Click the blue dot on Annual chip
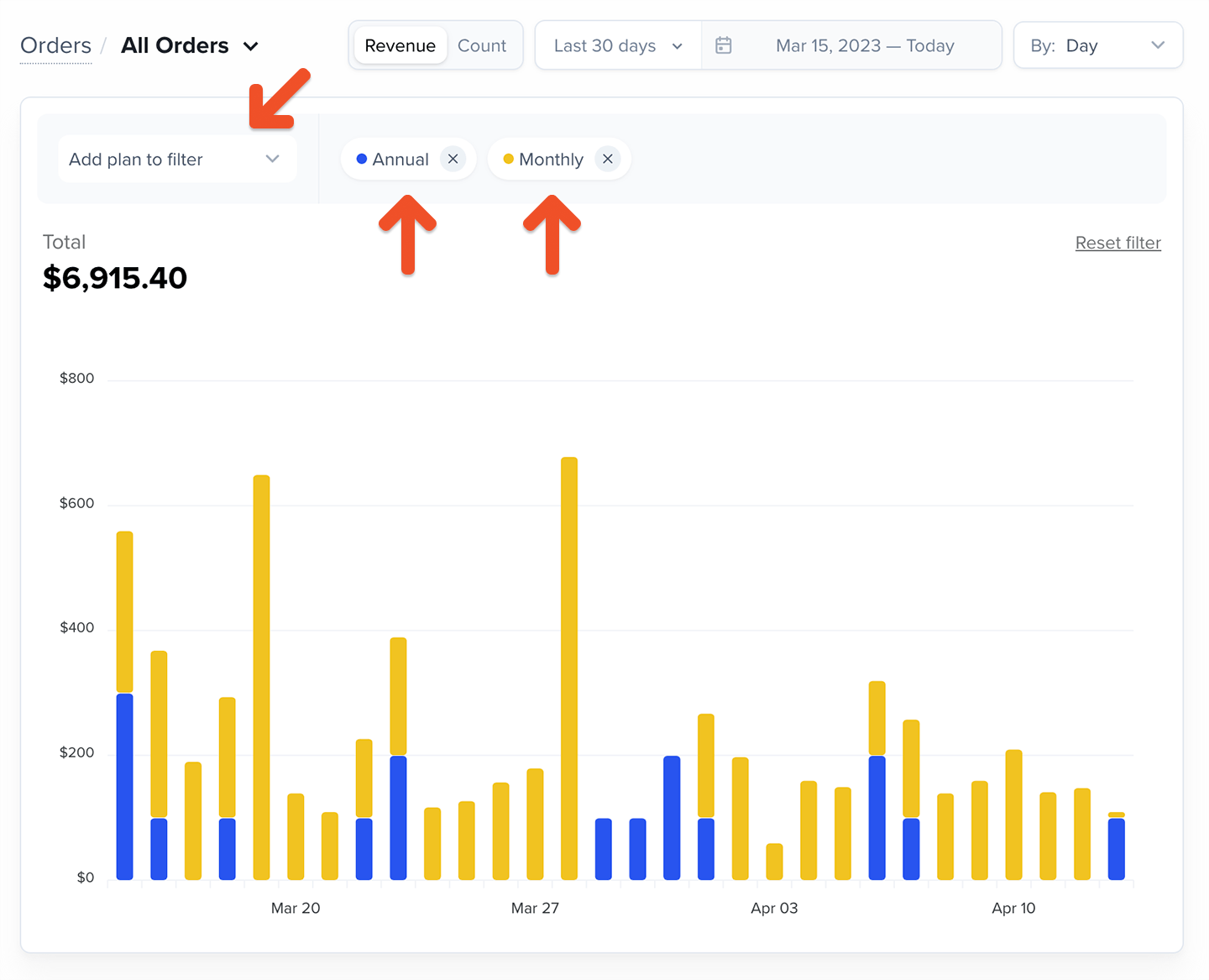The image size is (1209, 980). [362, 159]
